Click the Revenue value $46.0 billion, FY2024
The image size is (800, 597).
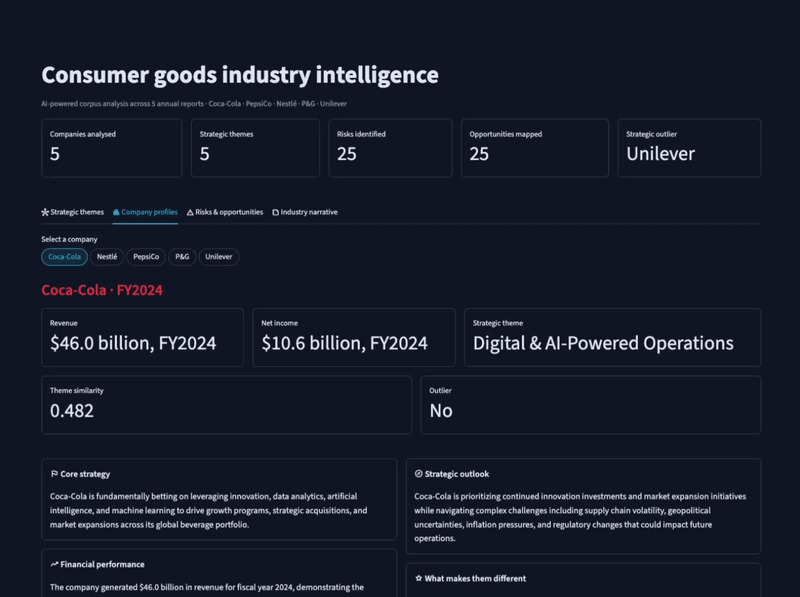(133, 343)
